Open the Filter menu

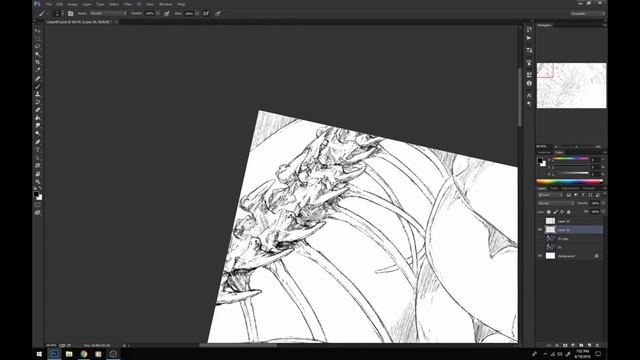coord(128,4)
